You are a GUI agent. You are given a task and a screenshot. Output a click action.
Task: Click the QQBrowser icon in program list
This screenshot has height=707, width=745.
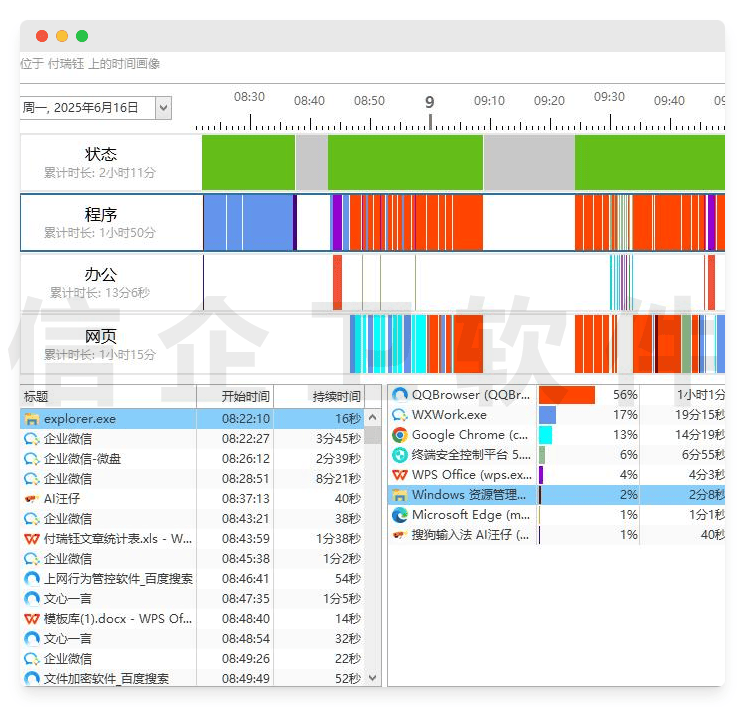(400, 395)
